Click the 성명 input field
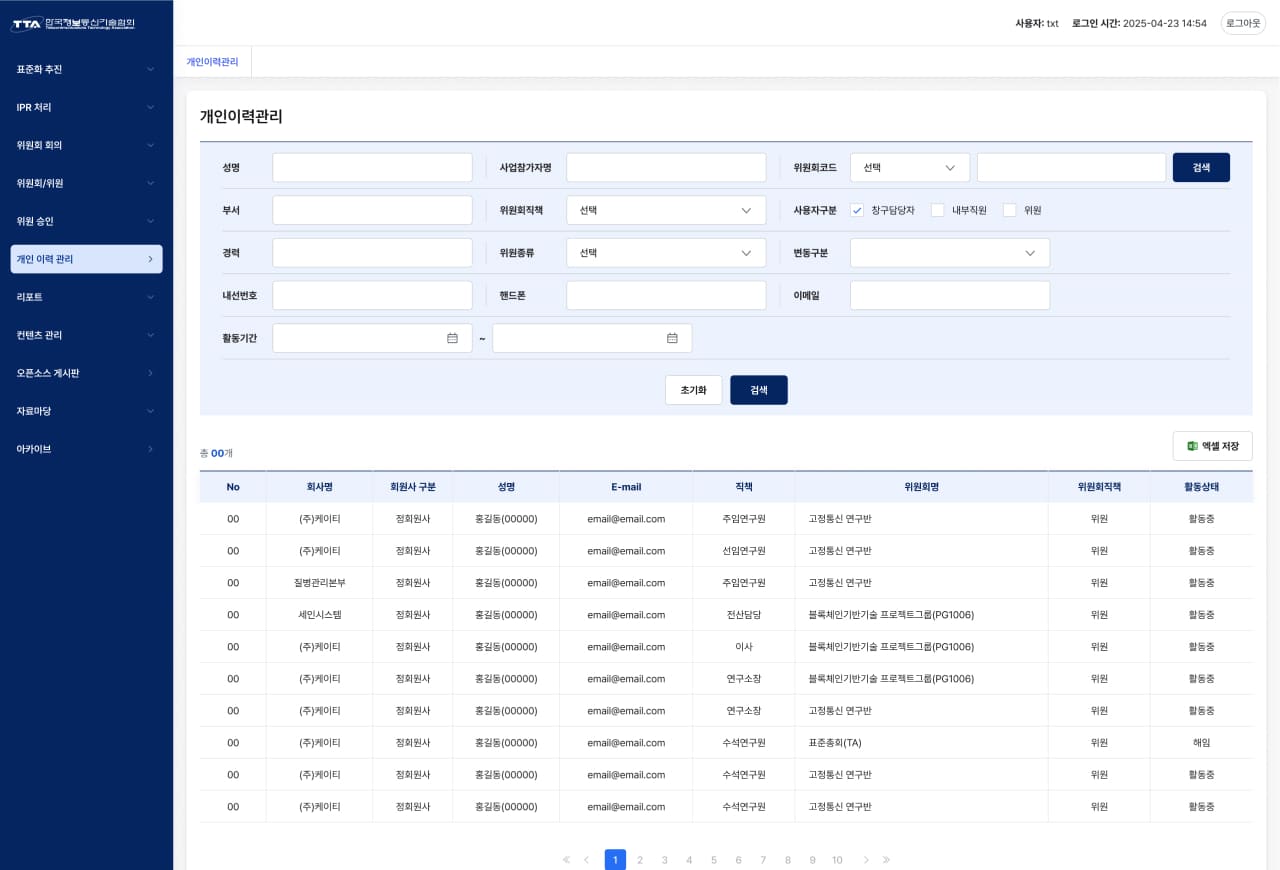1280x870 pixels. pos(372,168)
